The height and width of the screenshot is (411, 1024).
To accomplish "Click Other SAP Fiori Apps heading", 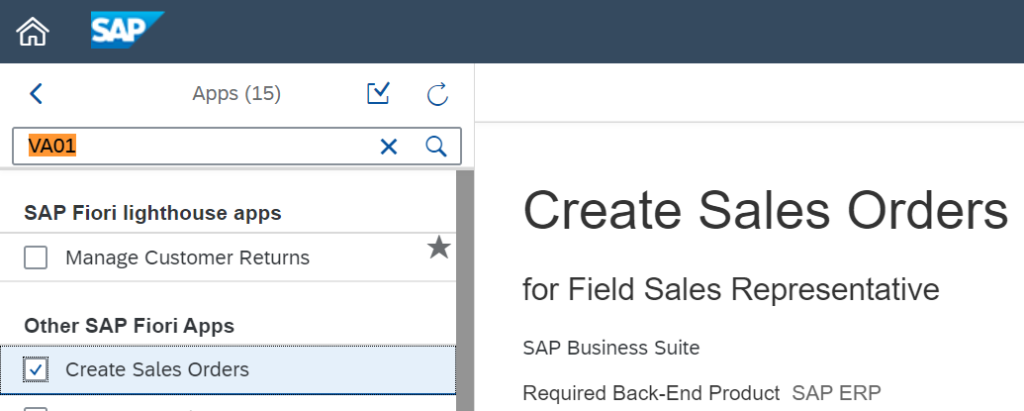I will click(129, 325).
